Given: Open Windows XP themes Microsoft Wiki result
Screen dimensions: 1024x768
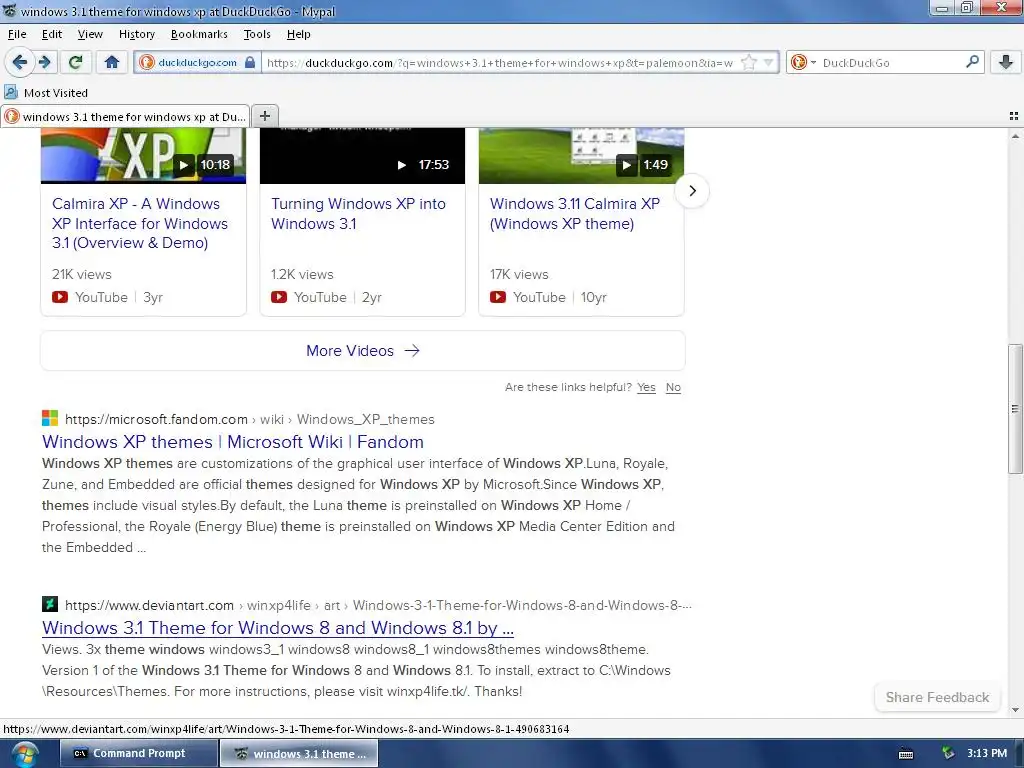Looking at the screenshot, I should coord(232,442).
